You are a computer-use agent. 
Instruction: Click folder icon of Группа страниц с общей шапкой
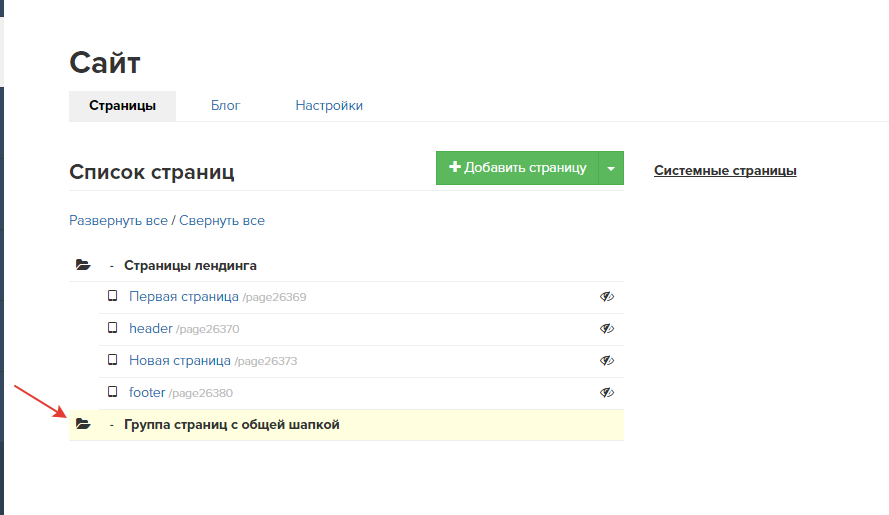[83, 424]
